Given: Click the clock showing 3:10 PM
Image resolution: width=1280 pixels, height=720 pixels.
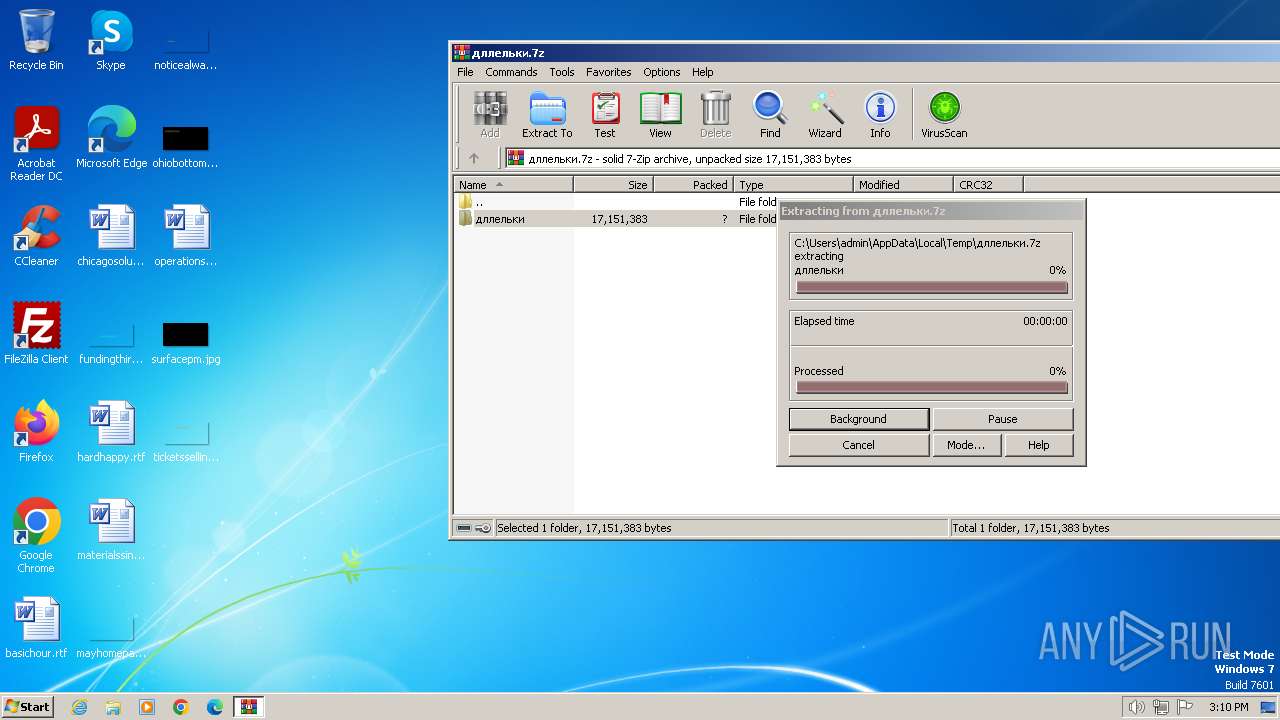Looking at the screenshot, I should click(x=1229, y=707).
